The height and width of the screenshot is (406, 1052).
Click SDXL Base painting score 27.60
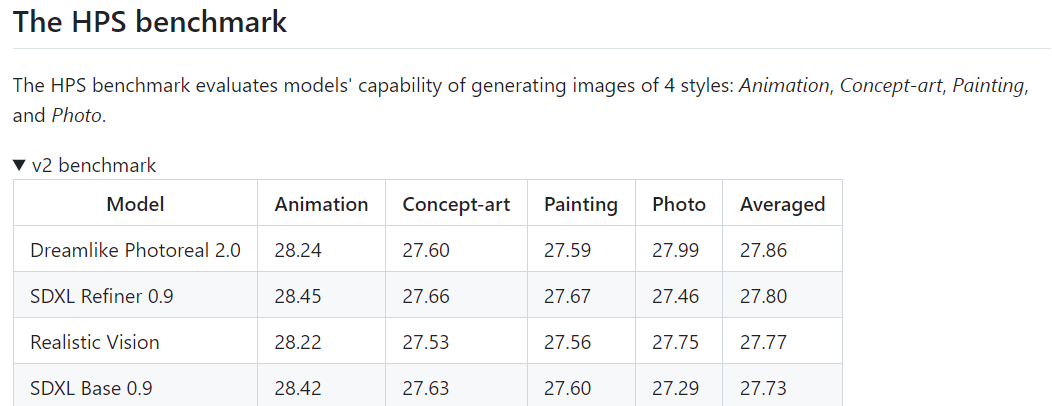pos(568,388)
